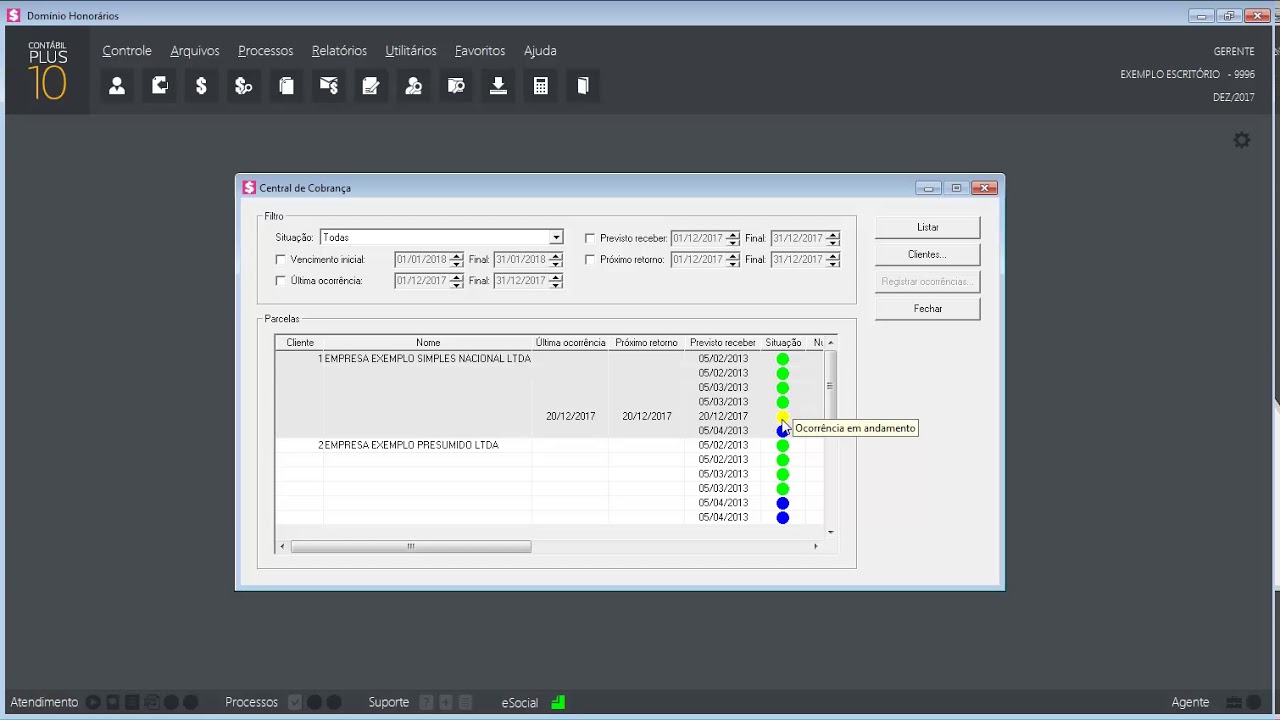Click the blue status dot in the last row
This screenshot has width=1280, height=720.
pos(783,518)
